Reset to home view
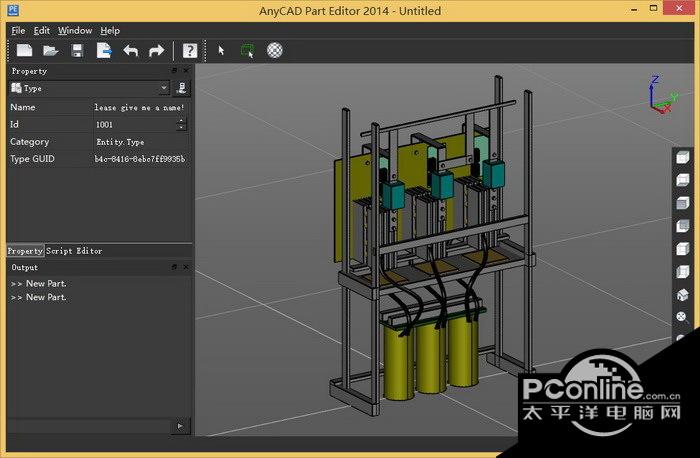Screen dimensions: 700x458 683,295
